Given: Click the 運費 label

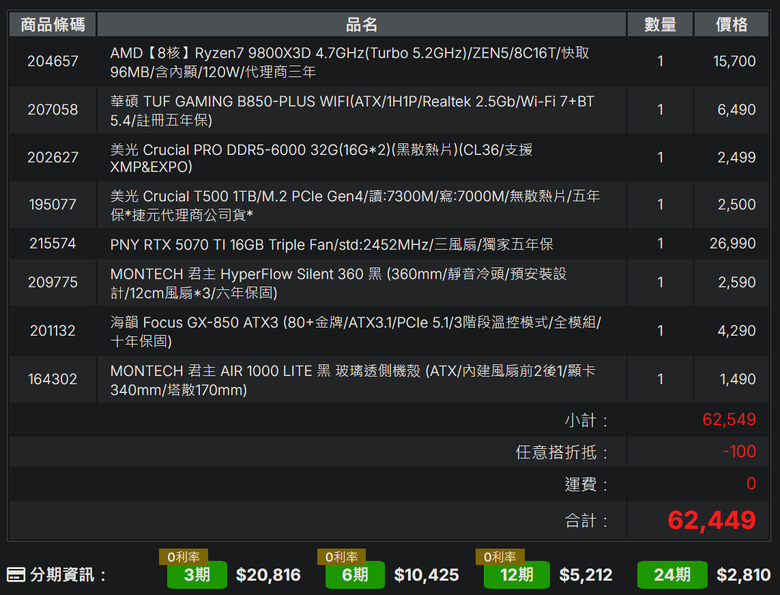Looking at the screenshot, I should [x=585, y=484].
